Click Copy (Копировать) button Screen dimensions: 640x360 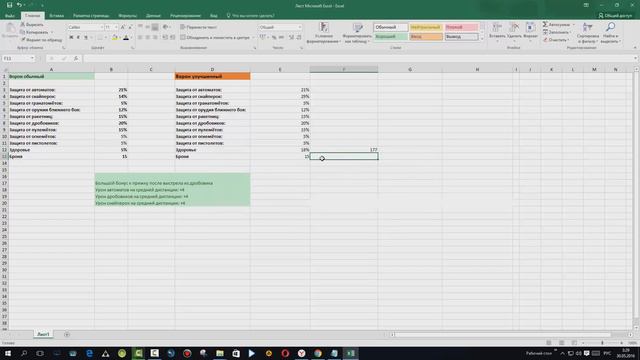(x=34, y=32)
